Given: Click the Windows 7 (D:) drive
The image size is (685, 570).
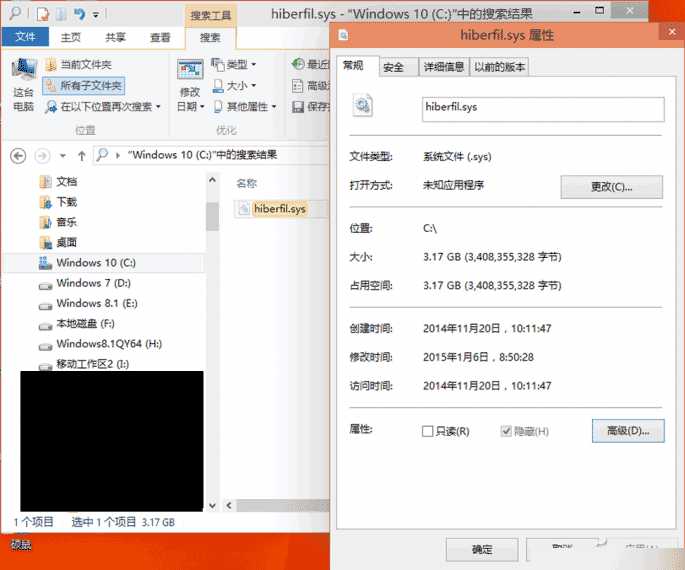Looking at the screenshot, I should [x=93, y=284].
